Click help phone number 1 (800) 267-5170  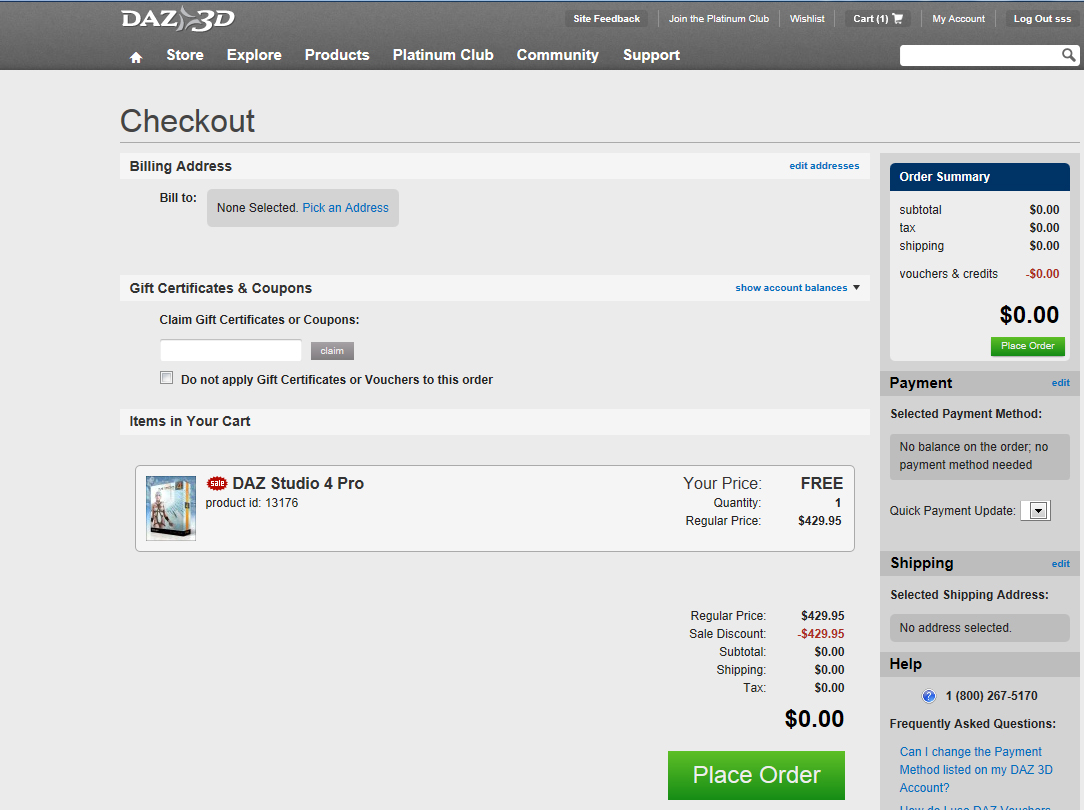click(991, 696)
